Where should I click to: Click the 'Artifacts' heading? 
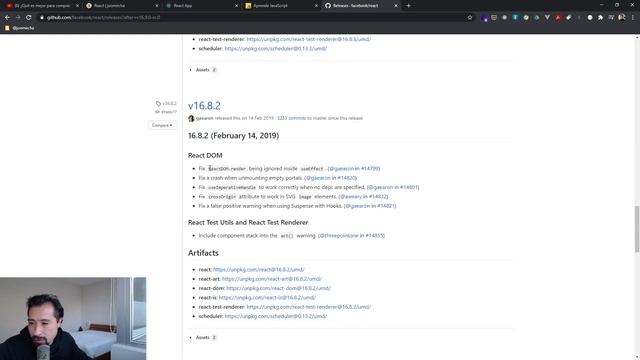click(x=203, y=253)
